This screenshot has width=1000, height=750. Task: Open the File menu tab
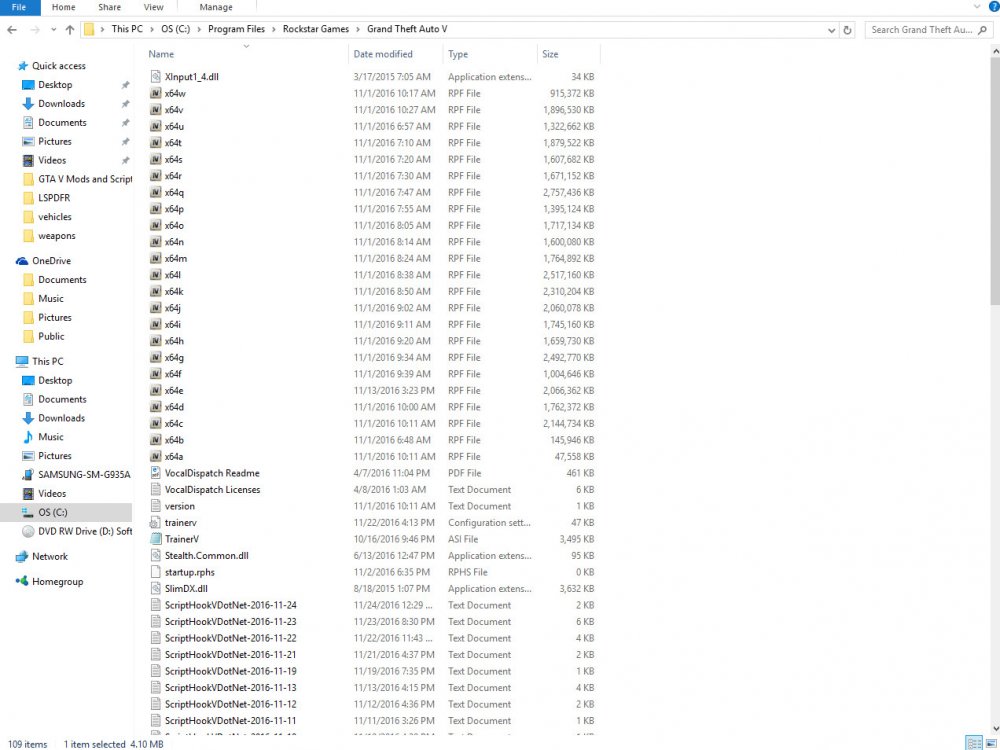(20, 7)
